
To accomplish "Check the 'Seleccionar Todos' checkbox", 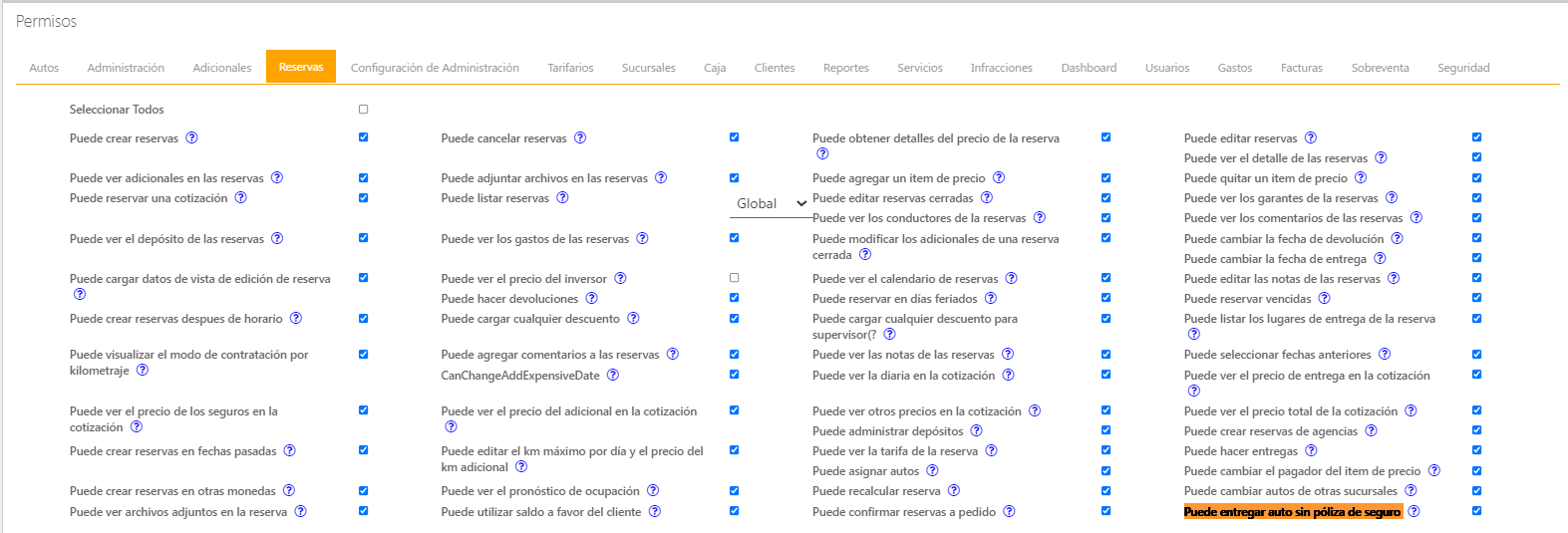I will [363, 110].
